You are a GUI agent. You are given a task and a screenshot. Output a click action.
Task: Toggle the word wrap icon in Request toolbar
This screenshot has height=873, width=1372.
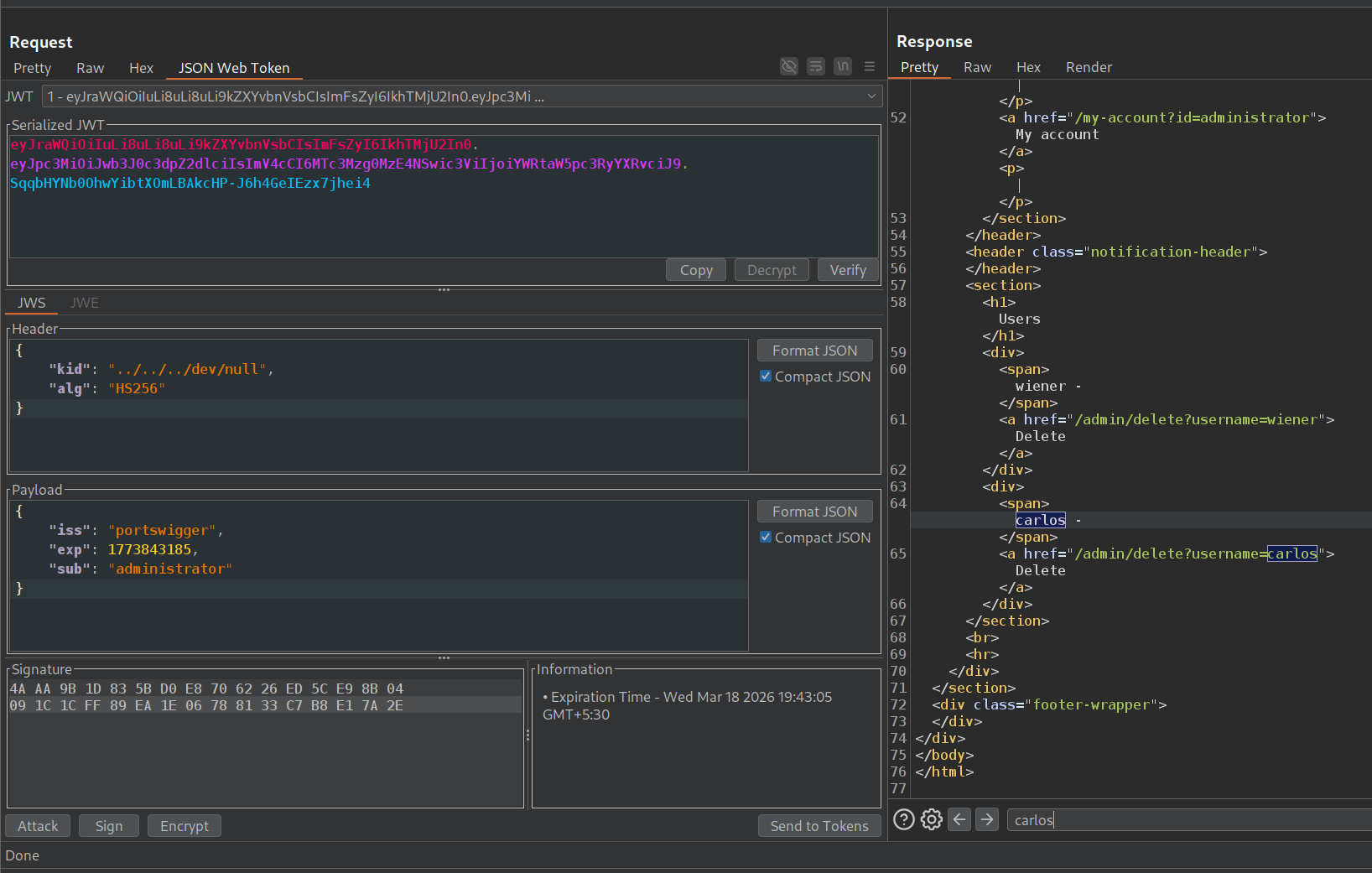815,66
